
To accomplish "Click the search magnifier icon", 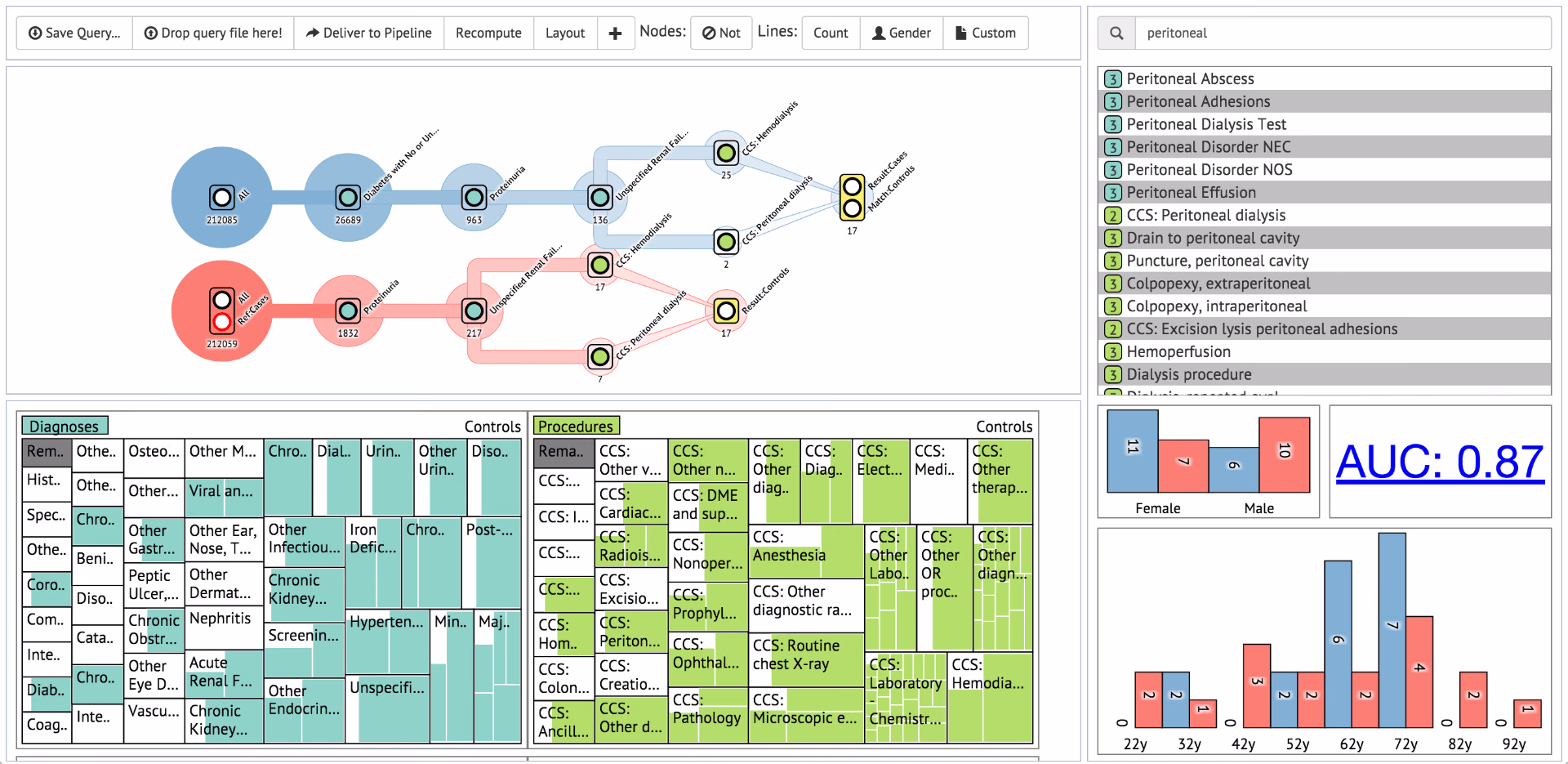I will coord(1116,34).
